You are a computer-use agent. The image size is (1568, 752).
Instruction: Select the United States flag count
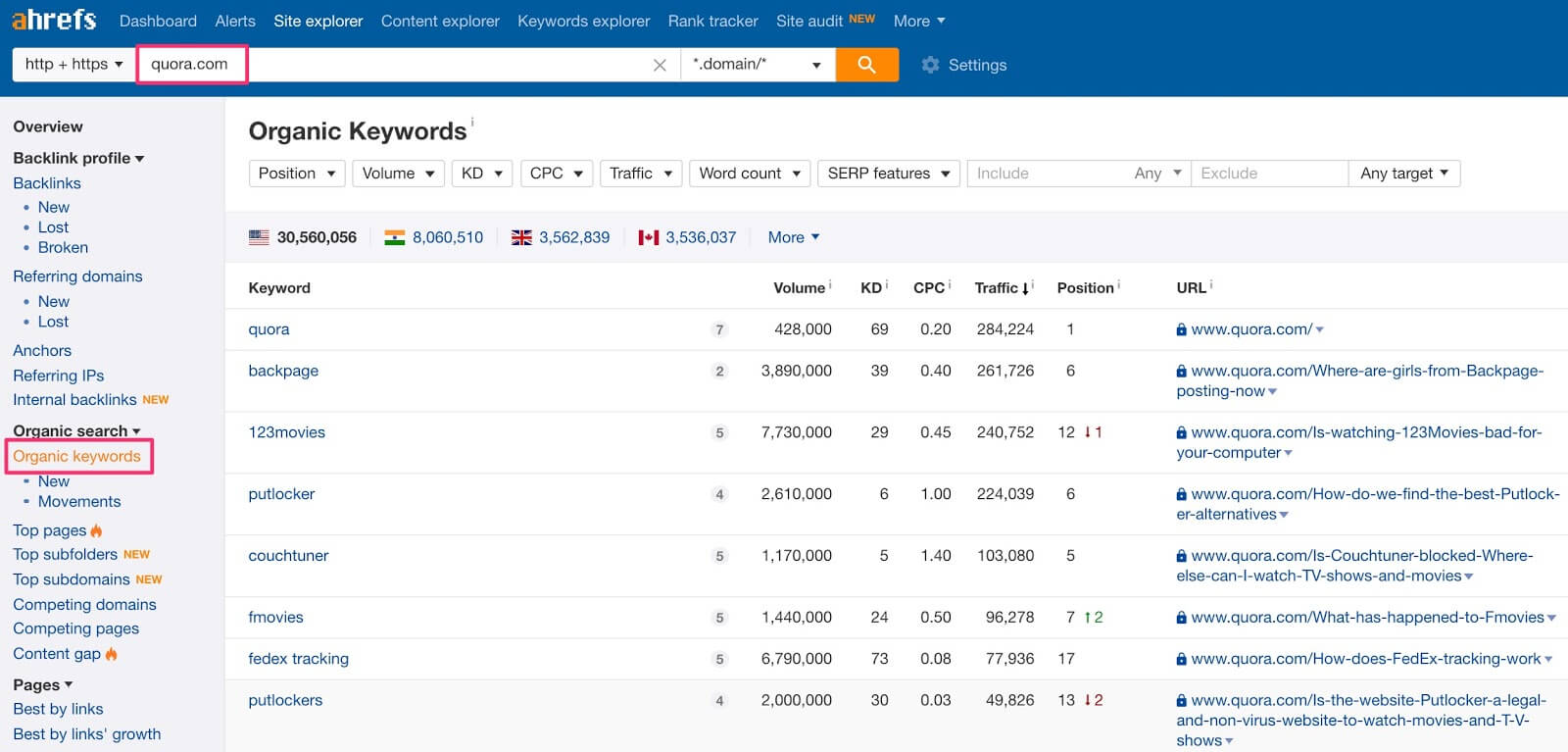302,237
